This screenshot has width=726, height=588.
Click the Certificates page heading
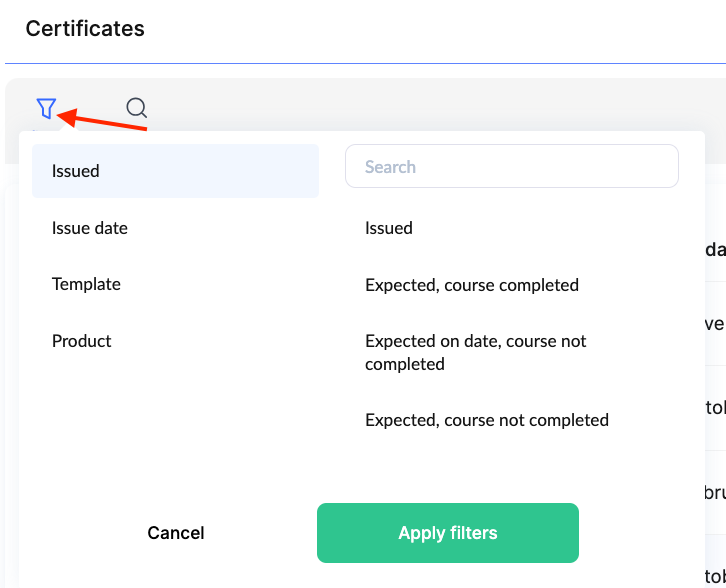85,29
